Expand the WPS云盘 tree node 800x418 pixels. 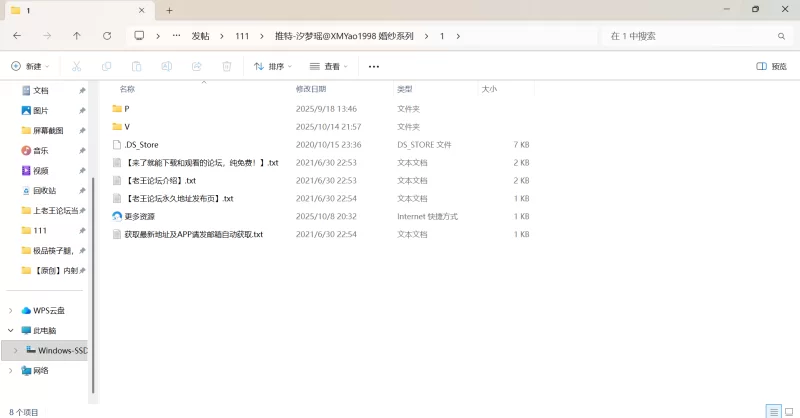pos(11,310)
